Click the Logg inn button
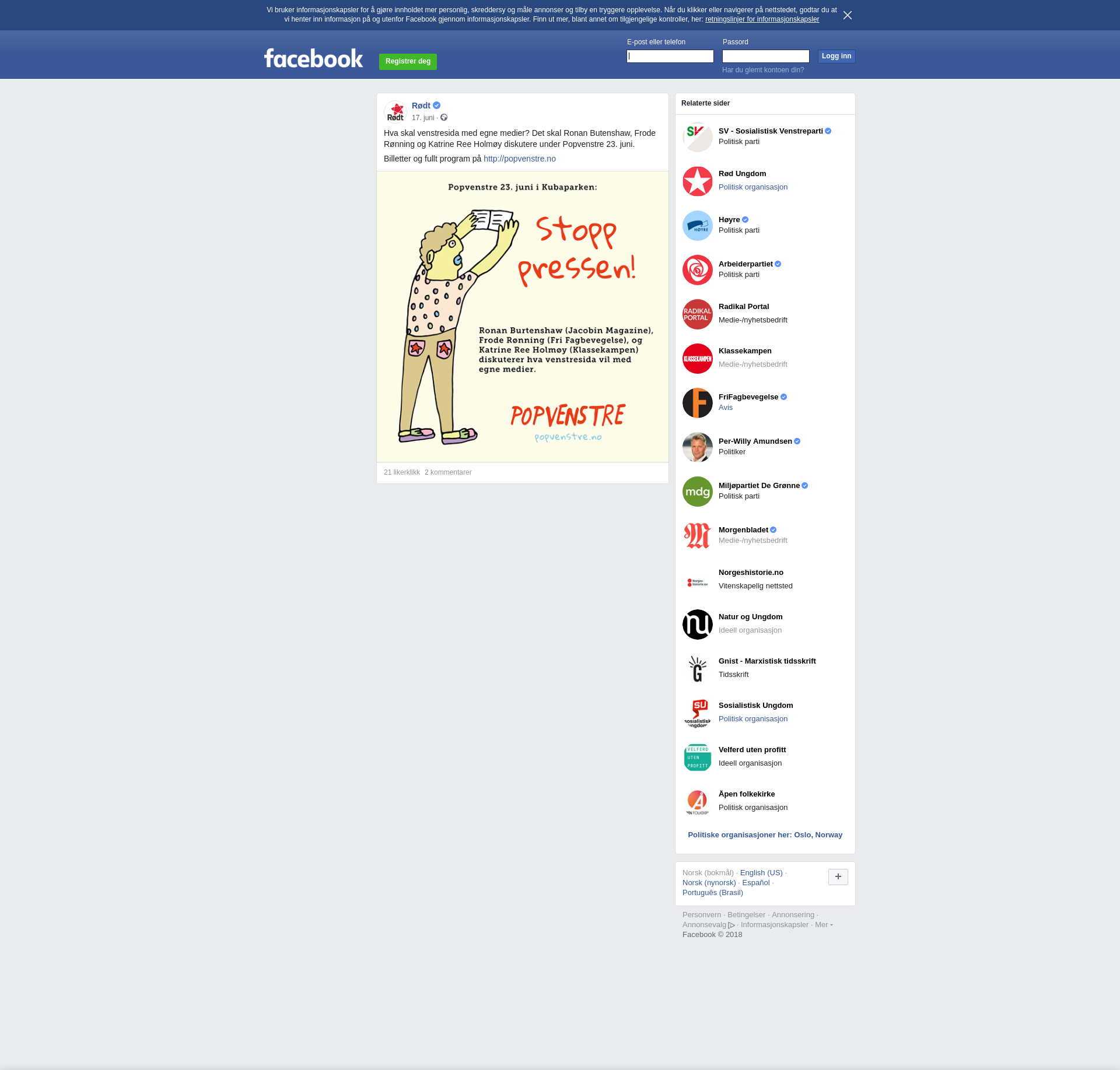Image resolution: width=1120 pixels, height=1070 pixels. click(836, 56)
